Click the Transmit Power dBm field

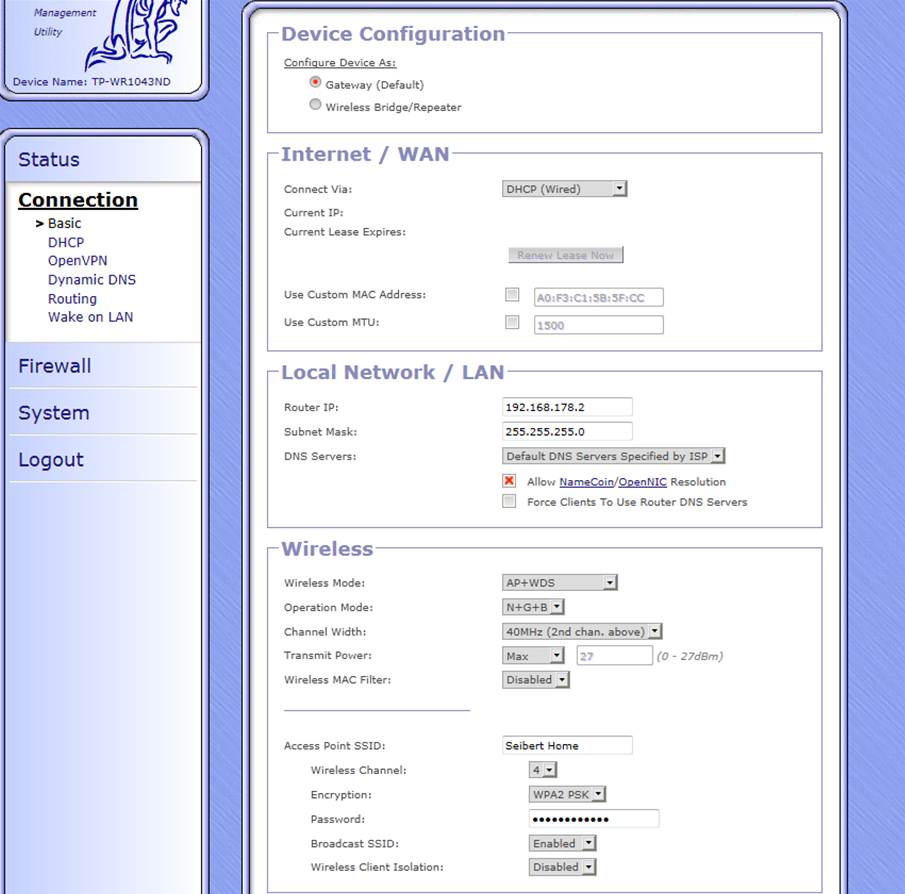tap(615, 656)
